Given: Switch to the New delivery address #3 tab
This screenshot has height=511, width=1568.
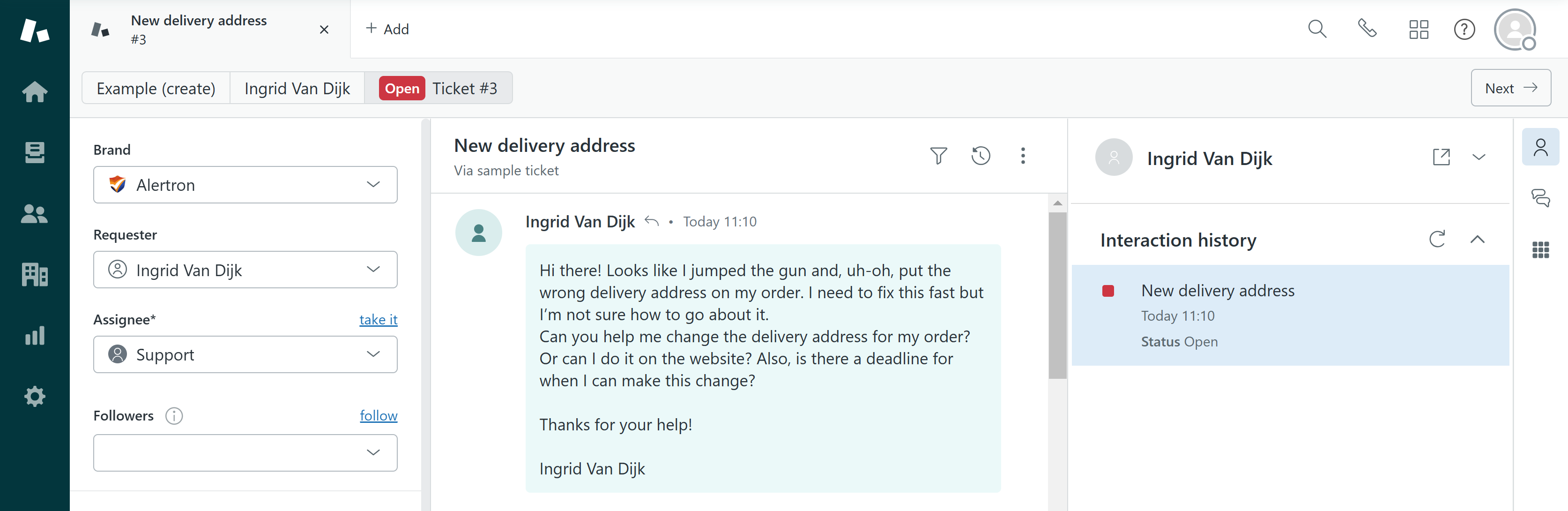Looking at the screenshot, I should click(199, 29).
